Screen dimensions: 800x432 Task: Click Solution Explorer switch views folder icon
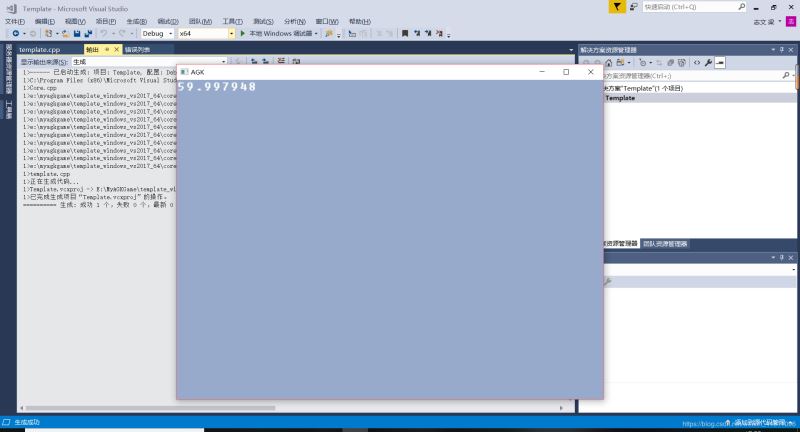(x=620, y=63)
